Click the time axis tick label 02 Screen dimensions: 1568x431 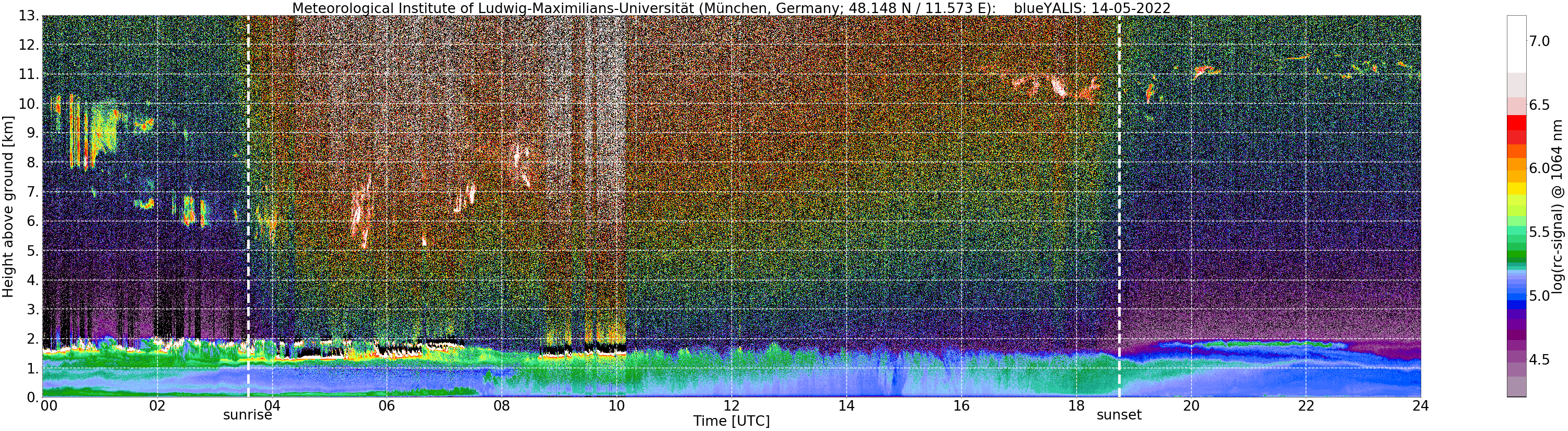pyautogui.click(x=157, y=406)
